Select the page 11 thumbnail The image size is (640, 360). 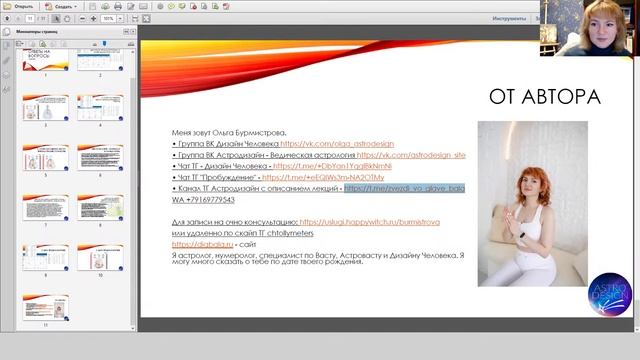click(46, 307)
